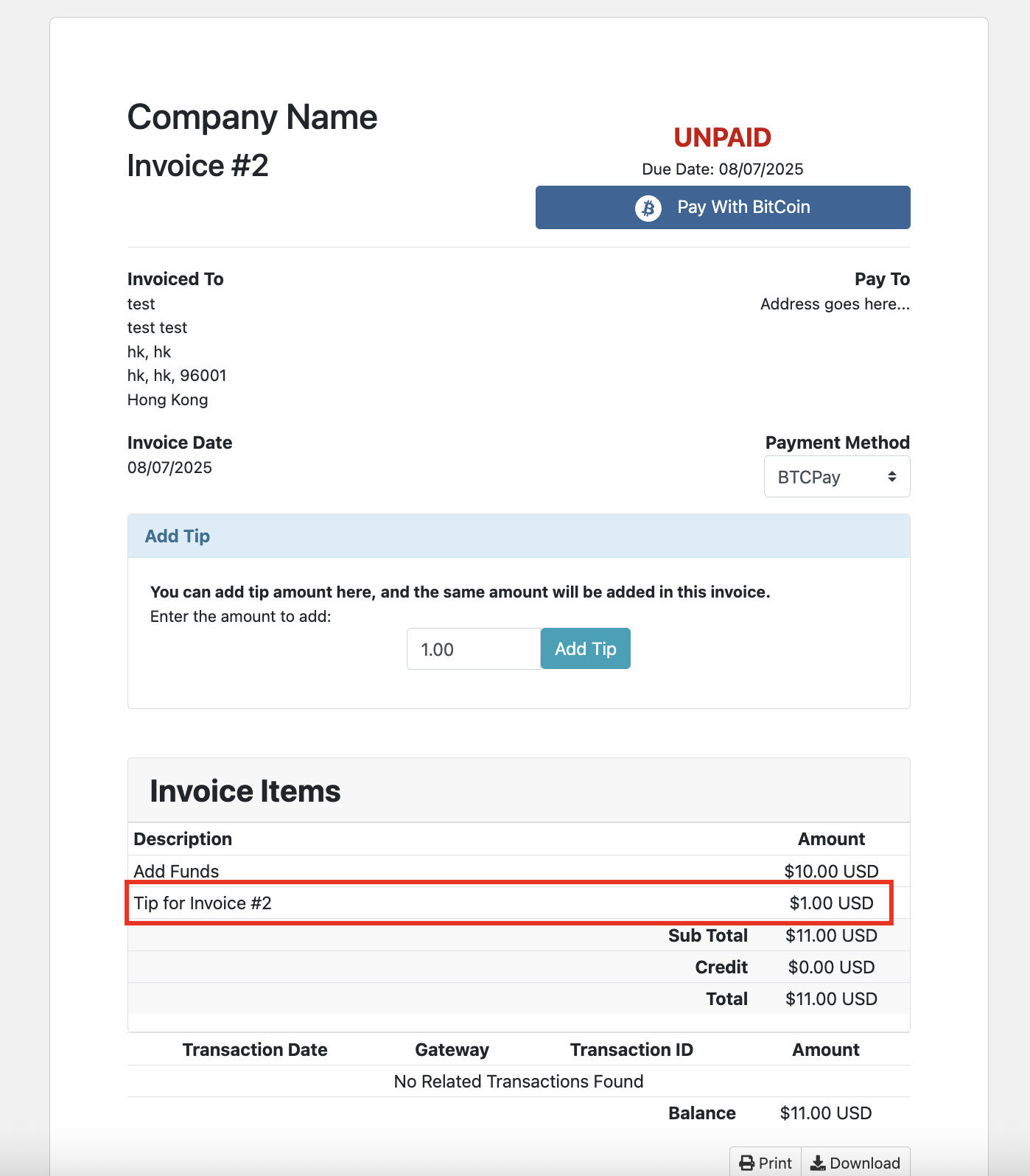Image resolution: width=1030 pixels, height=1176 pixels.
Task: Click the download arrow icon
Action: (818, 1163)
